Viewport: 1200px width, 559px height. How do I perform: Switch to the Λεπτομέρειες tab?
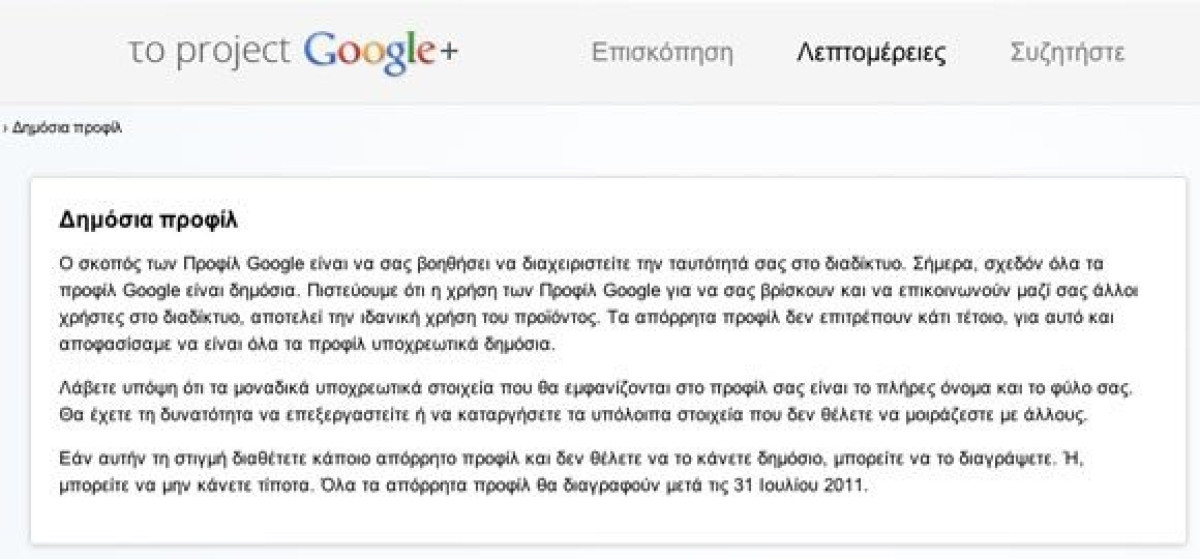(x=871, y=52)
